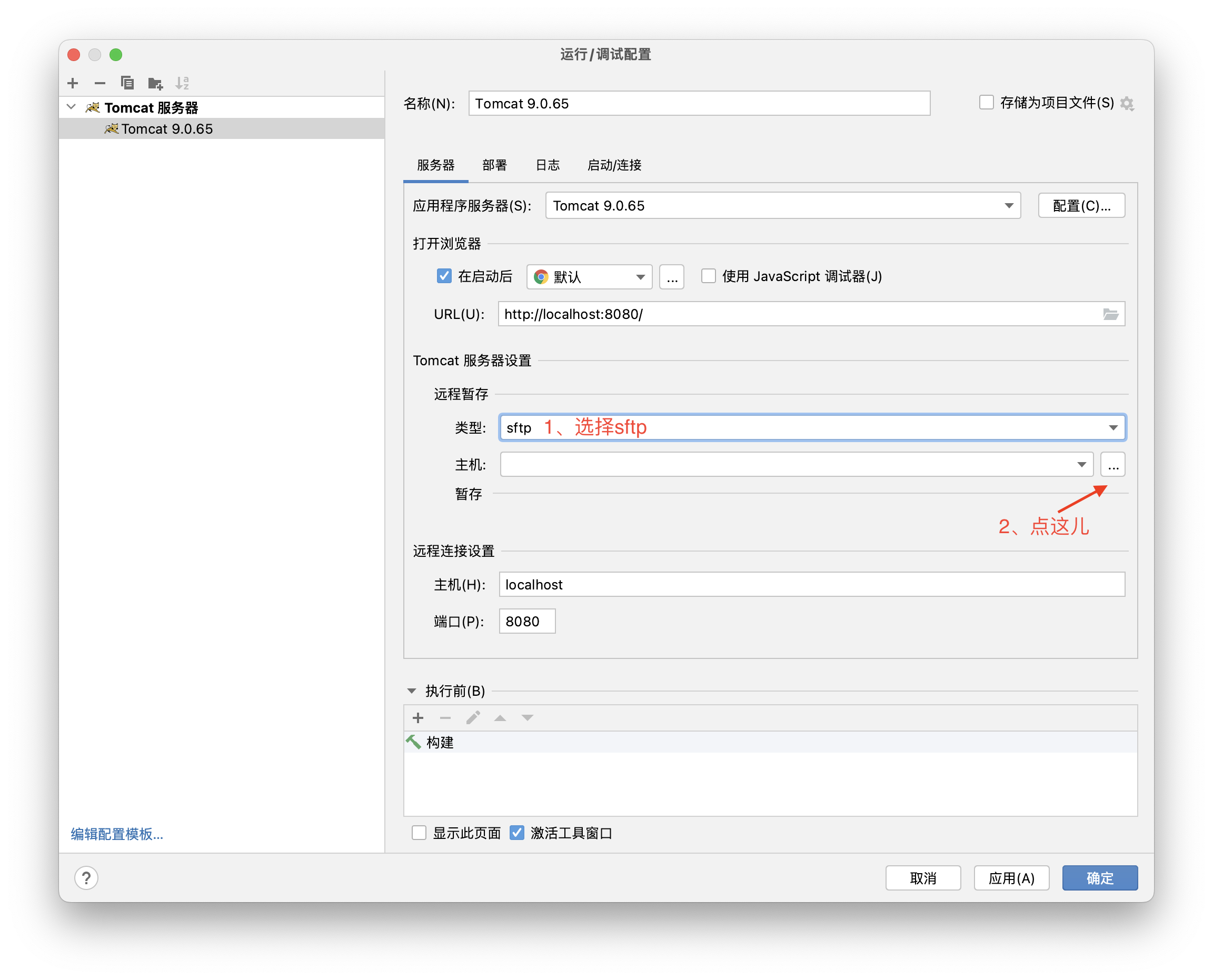1213x980 pixels.
Task: Collapse the Tomcat 服务器 tree node
Action: click(72, 107)
